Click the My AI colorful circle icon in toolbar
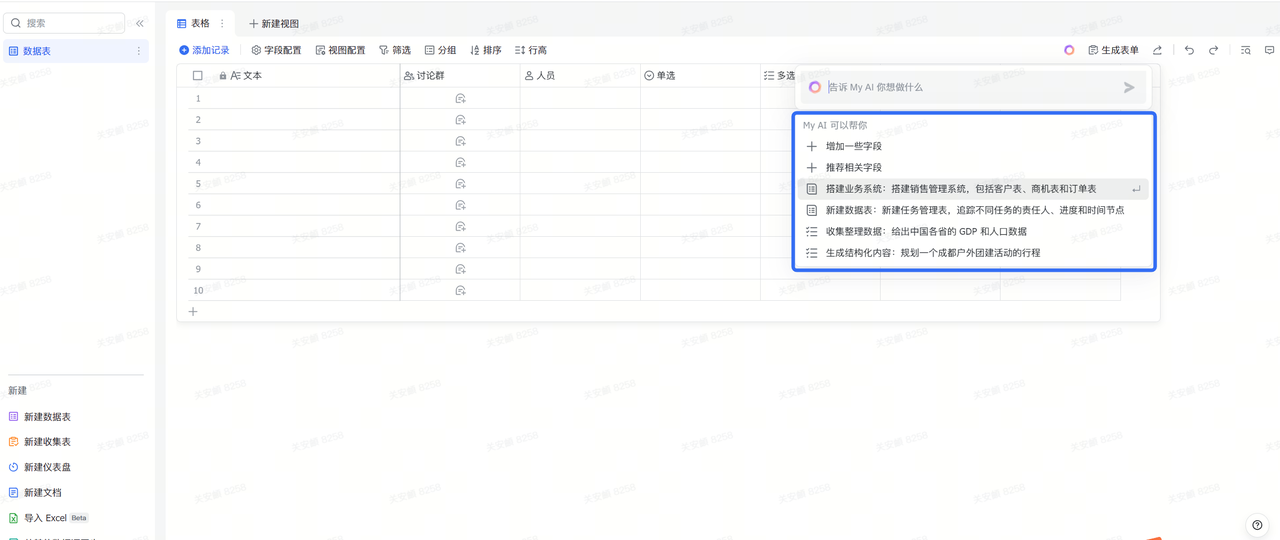Screen dimensions: 1280x540 tap(1069, 50)
